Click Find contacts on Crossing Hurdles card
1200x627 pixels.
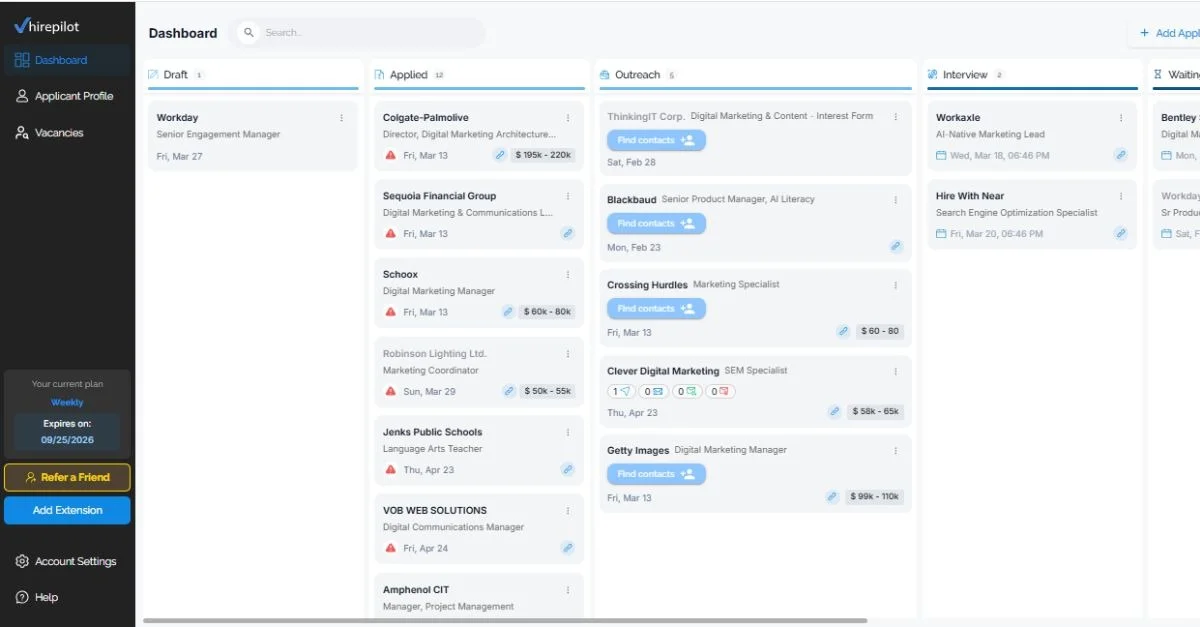click(x=656, y=308)
